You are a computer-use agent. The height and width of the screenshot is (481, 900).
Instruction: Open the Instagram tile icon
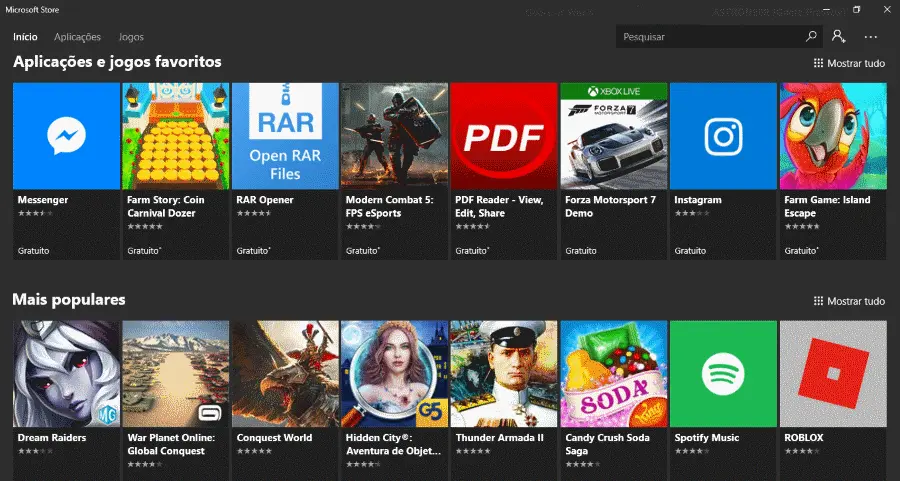pos(723,136)
